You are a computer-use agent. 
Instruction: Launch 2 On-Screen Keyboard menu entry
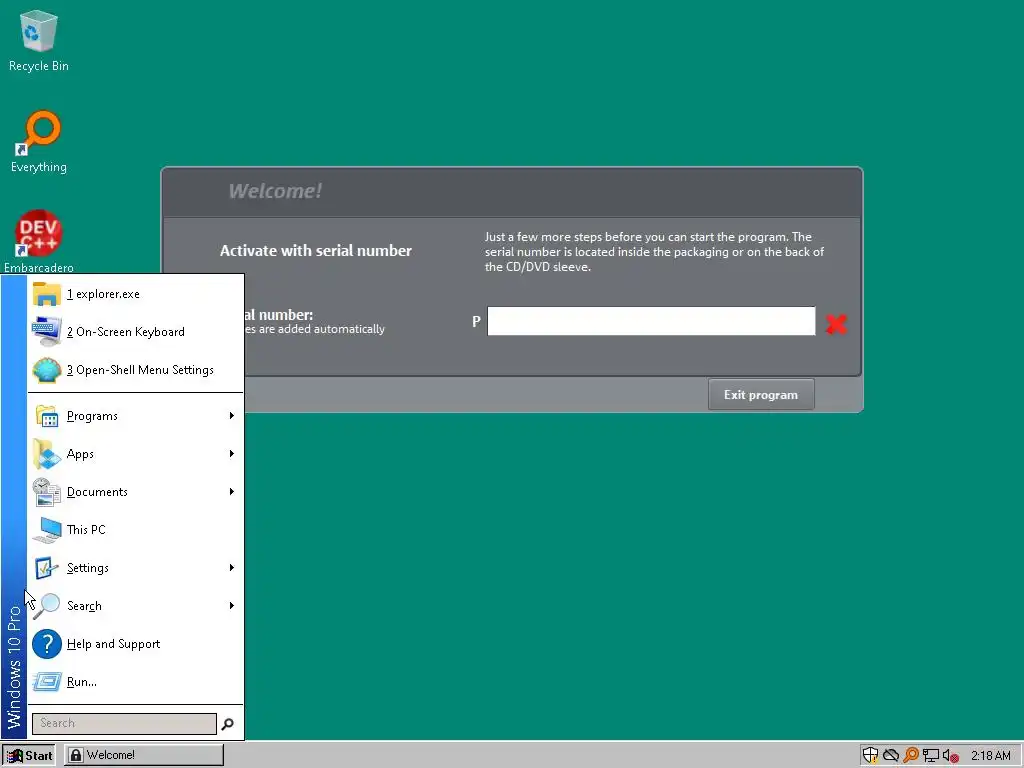click(x=135, y=332)
